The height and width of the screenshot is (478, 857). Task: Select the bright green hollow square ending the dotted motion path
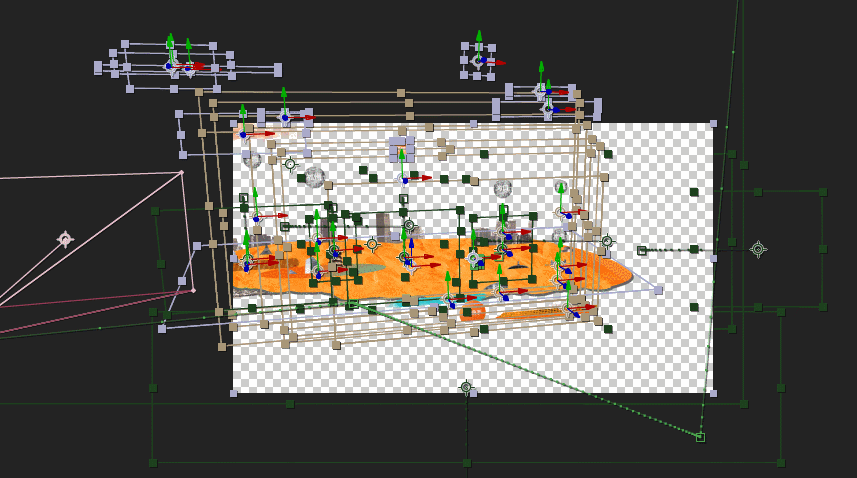[700, 437]
